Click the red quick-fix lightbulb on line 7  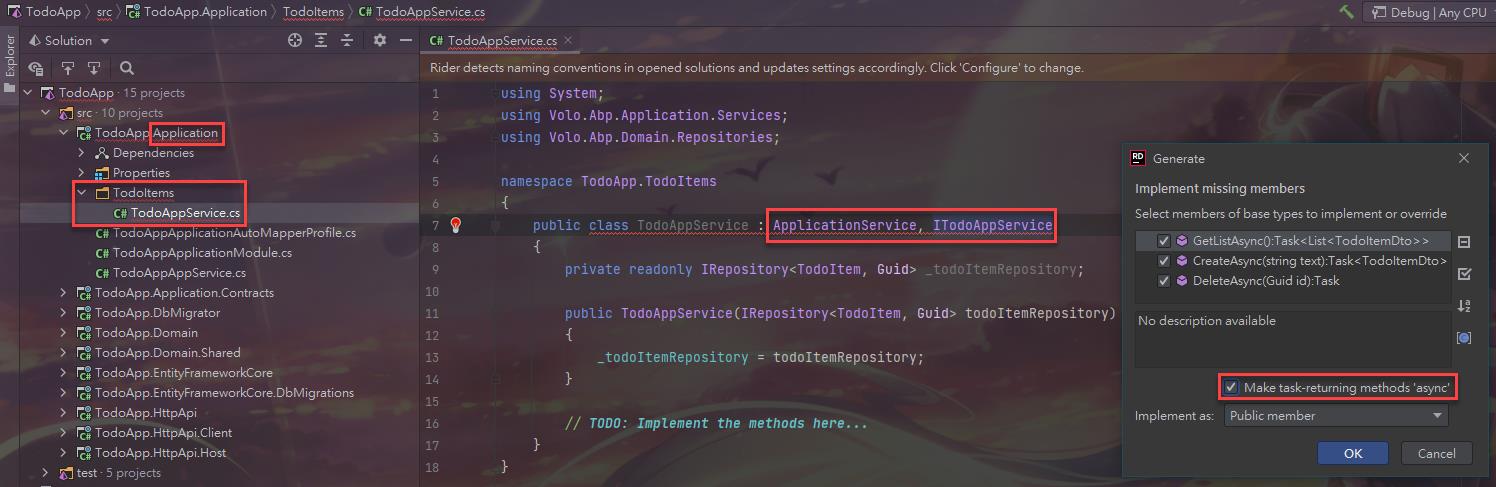[456, 225]
